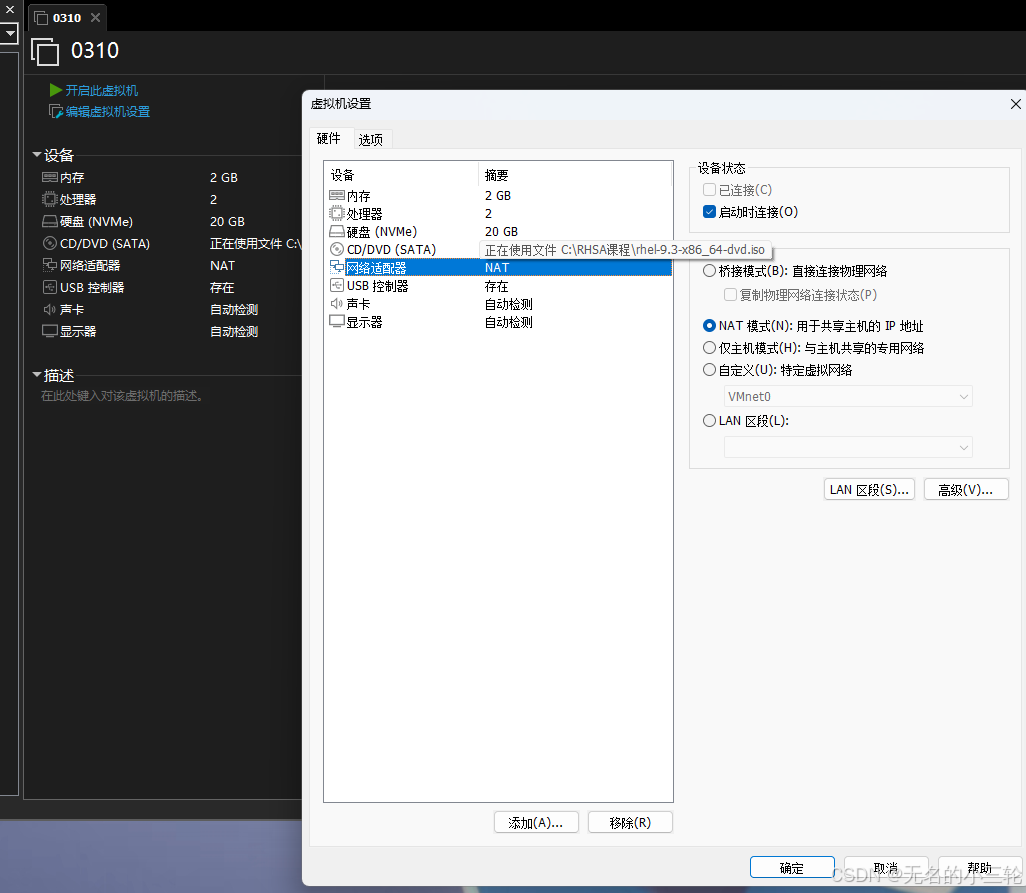Open the VMnet0 dropdown

coord(848,396)
